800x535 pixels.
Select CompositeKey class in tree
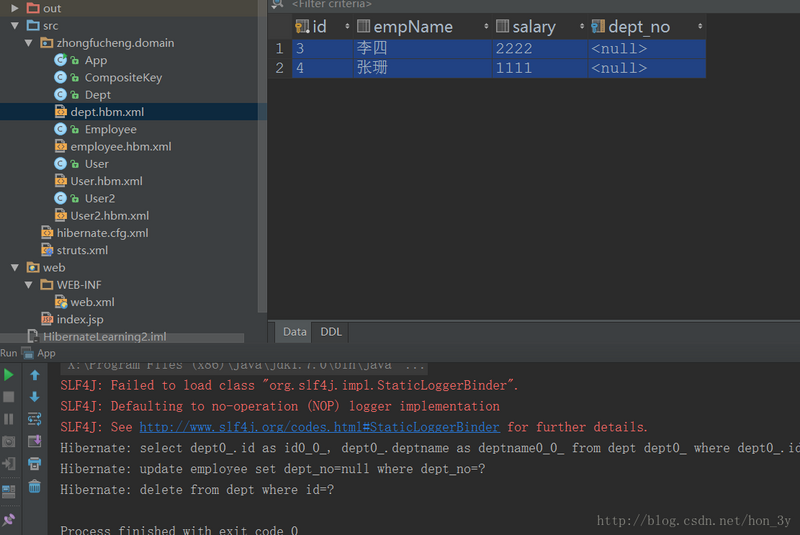point(123,78)
